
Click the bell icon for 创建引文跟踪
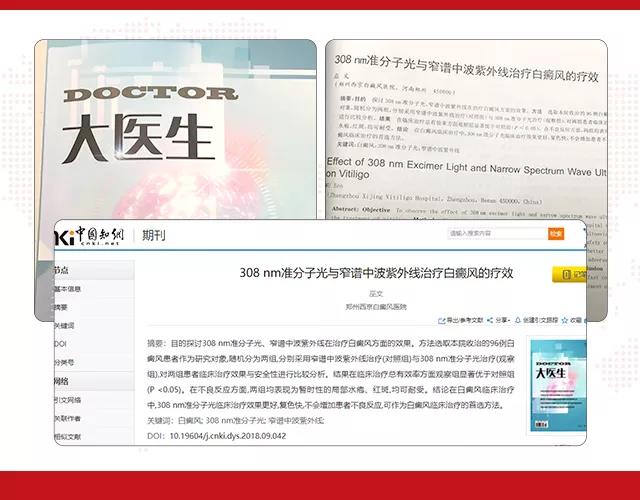[518, 320]
